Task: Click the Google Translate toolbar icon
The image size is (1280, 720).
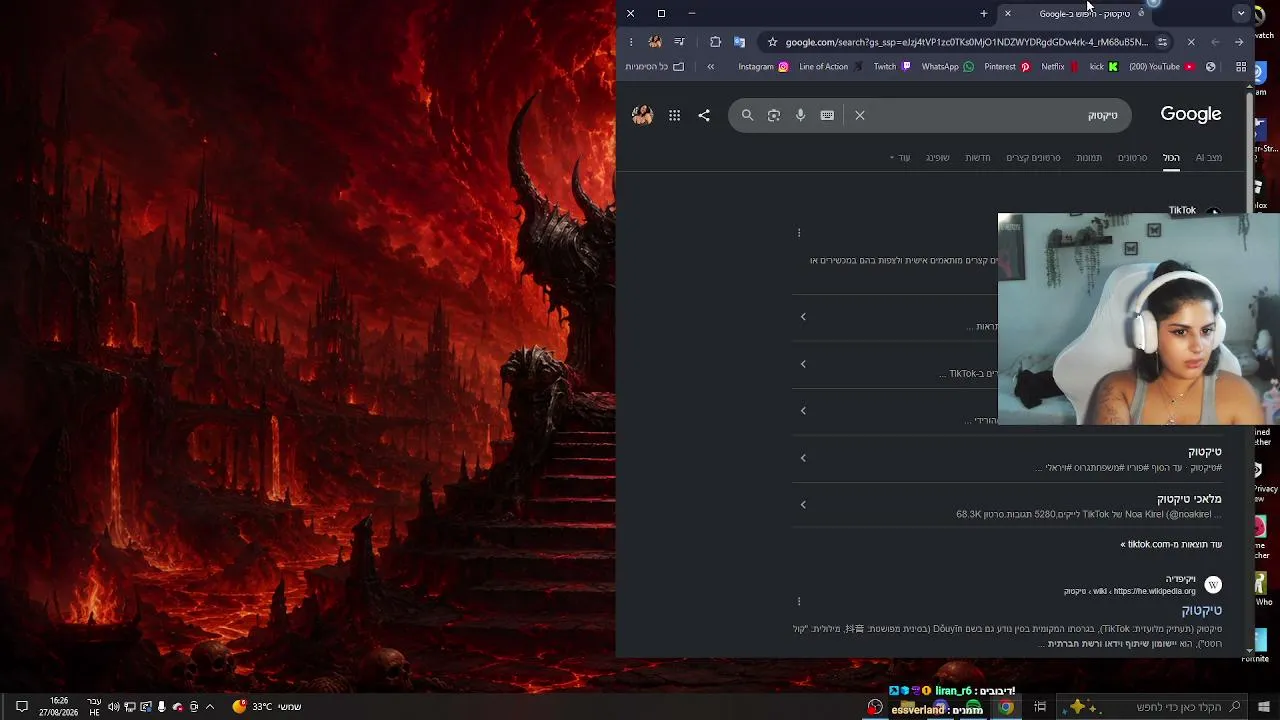Action: (x=739, y=42)
